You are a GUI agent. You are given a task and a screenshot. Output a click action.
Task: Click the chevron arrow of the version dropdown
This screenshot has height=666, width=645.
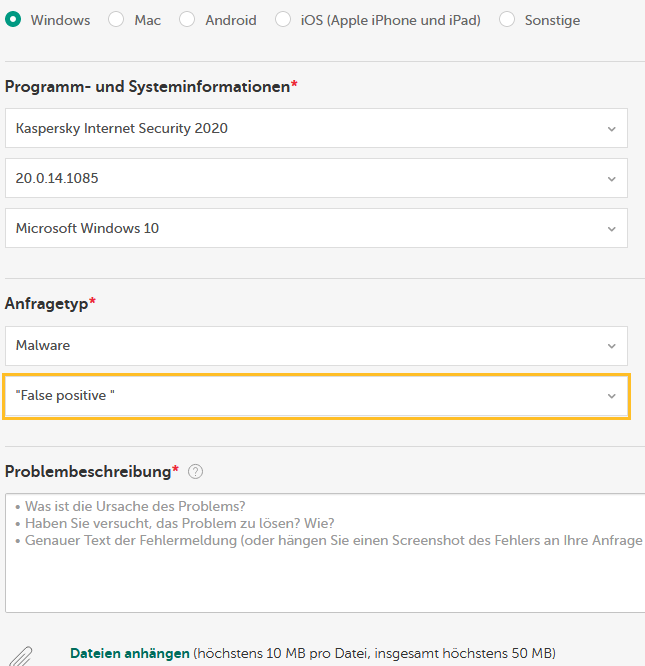(612, 179)
